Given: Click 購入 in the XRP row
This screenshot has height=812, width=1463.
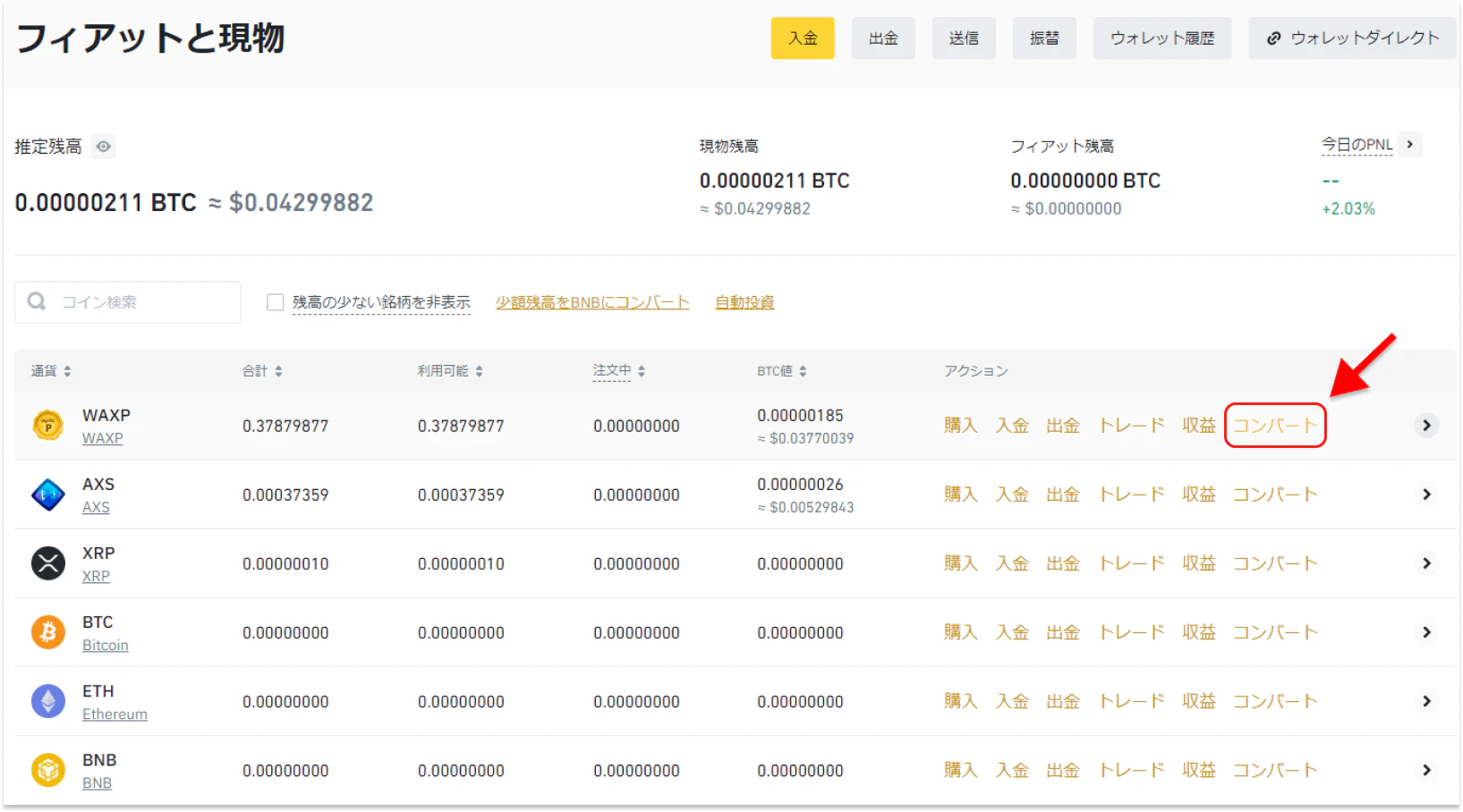Looking at the screenshot, I should click(961, 563).
